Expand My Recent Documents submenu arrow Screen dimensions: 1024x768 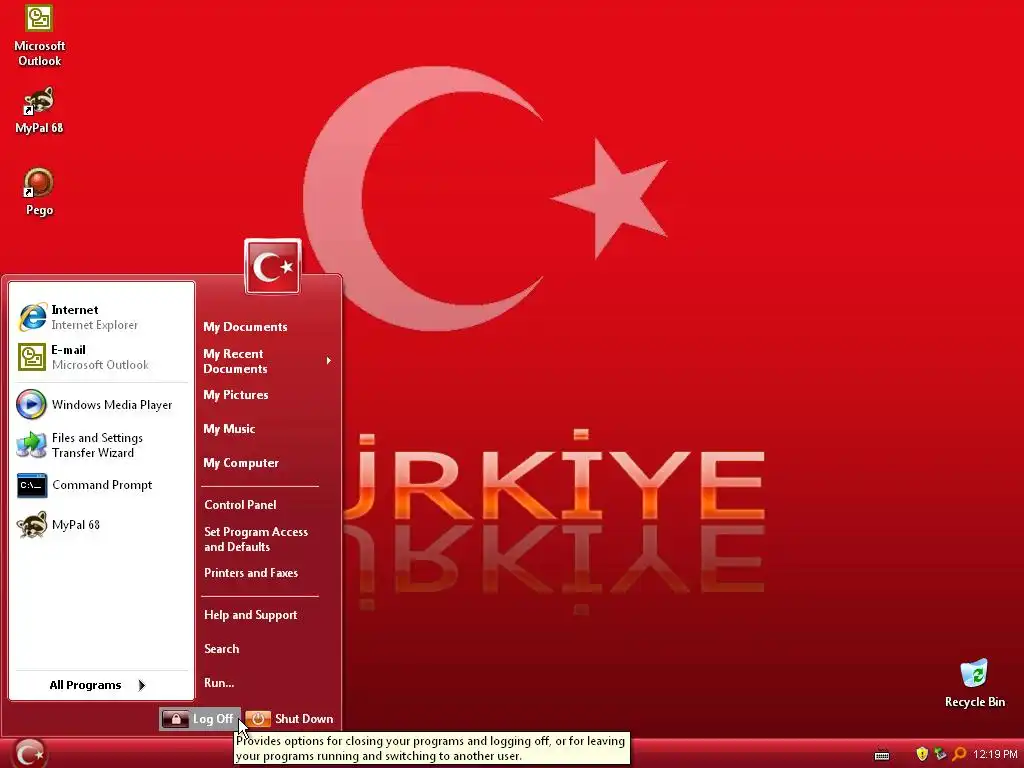(328, 360)
